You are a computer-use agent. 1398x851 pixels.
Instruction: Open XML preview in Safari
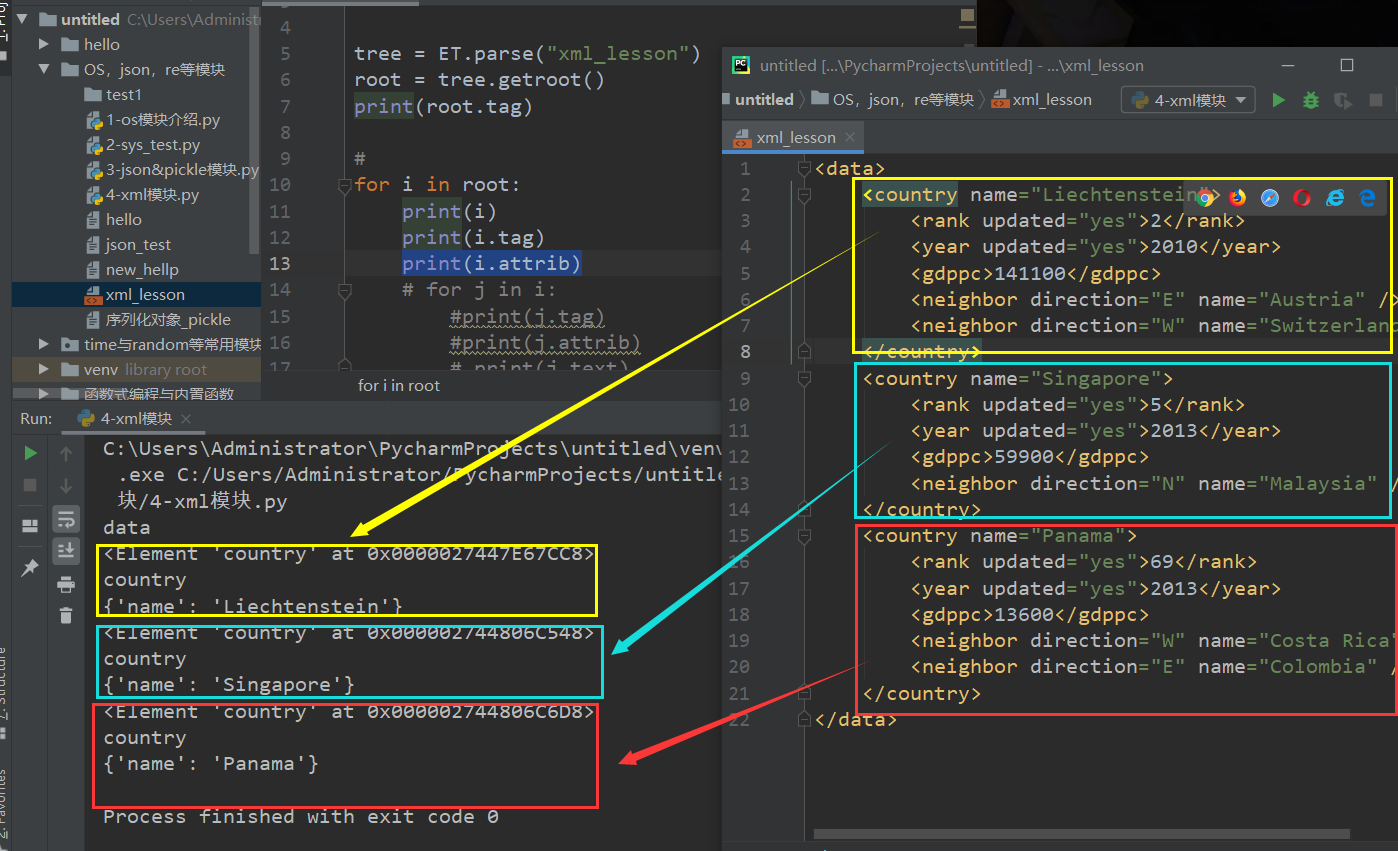(x=1270, y=197)
